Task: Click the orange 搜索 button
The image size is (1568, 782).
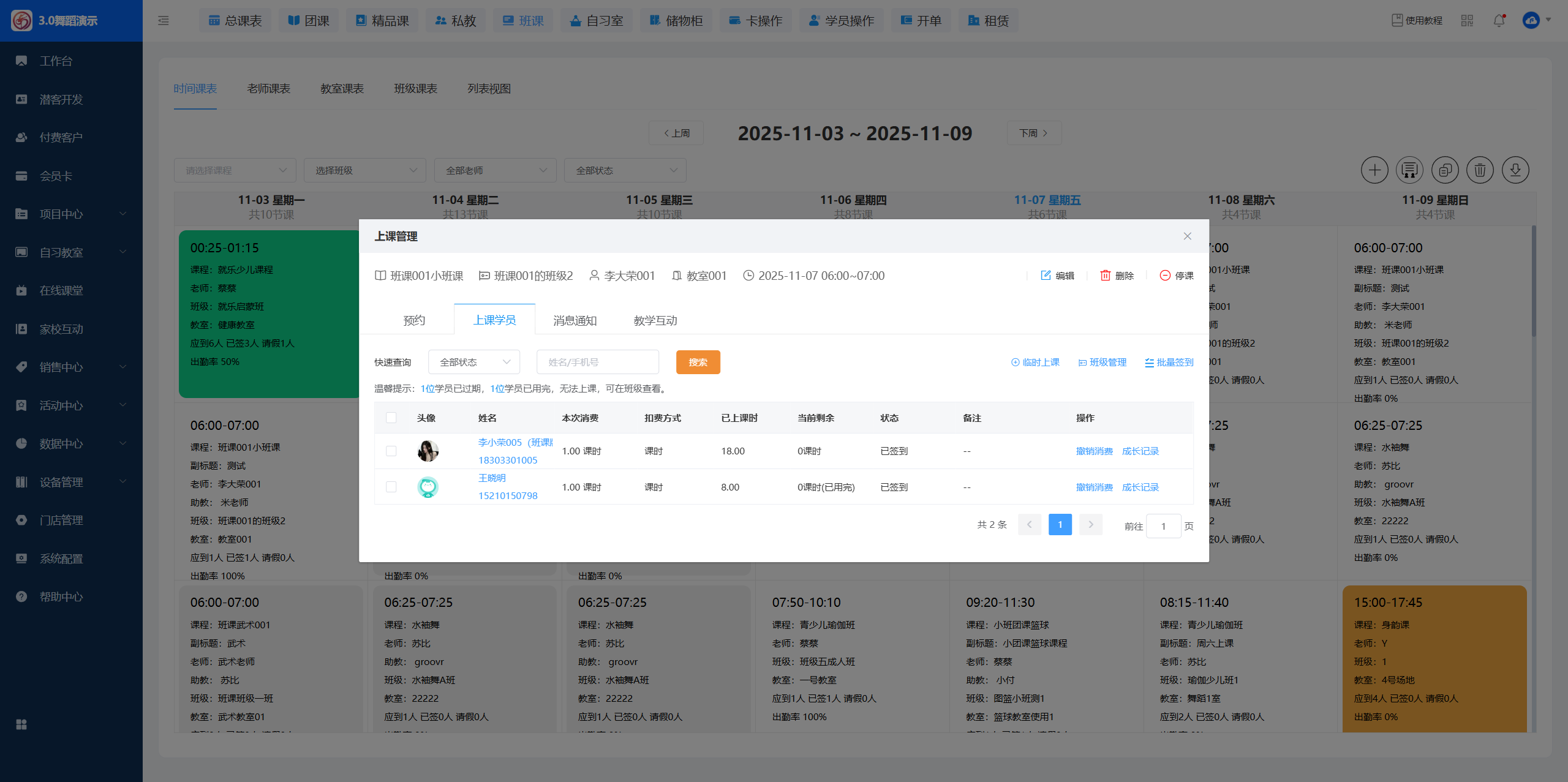Action: (698, 362)
